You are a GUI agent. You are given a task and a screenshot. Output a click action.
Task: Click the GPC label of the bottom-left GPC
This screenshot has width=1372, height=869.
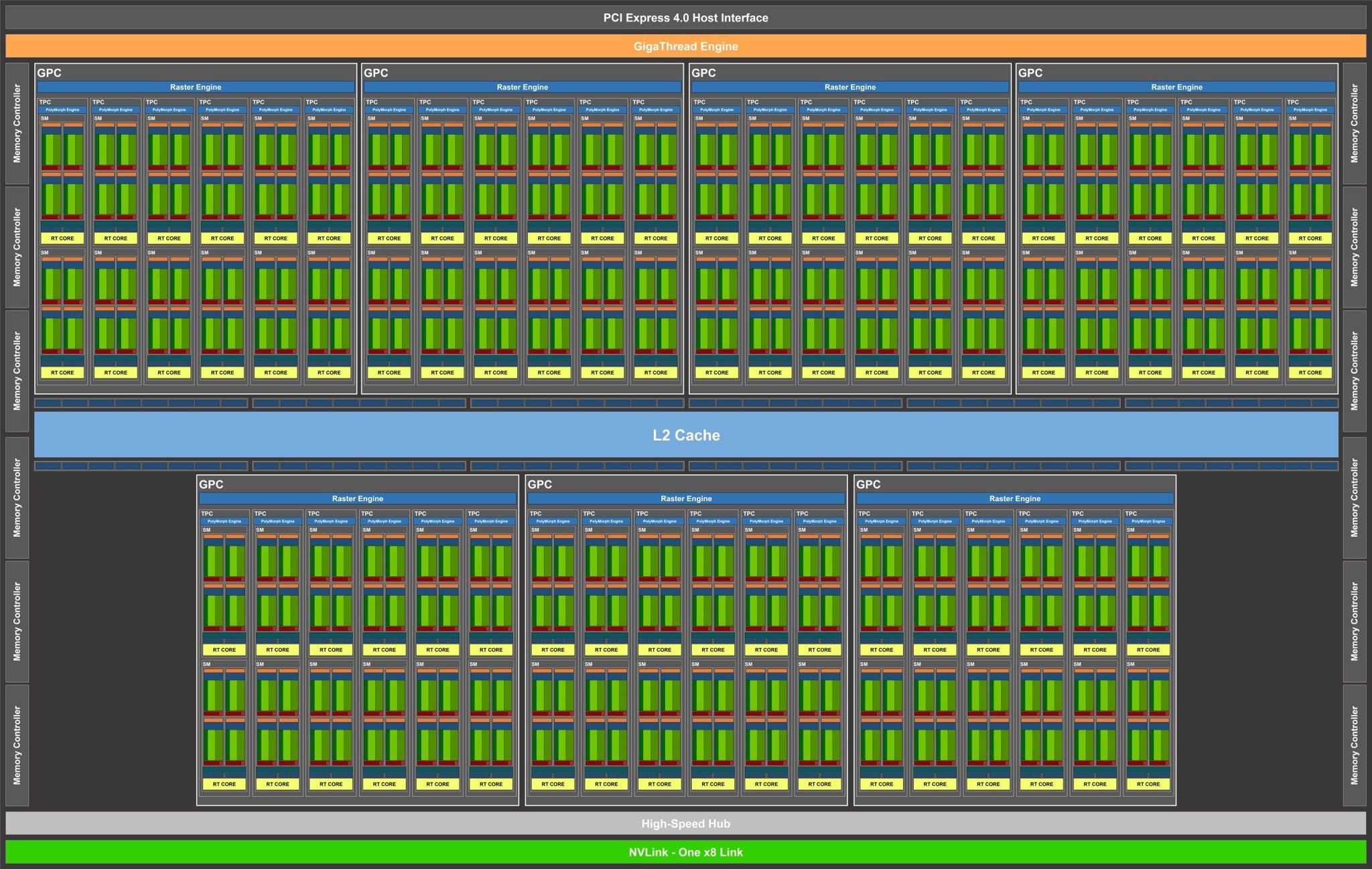(x=211, y=484)
